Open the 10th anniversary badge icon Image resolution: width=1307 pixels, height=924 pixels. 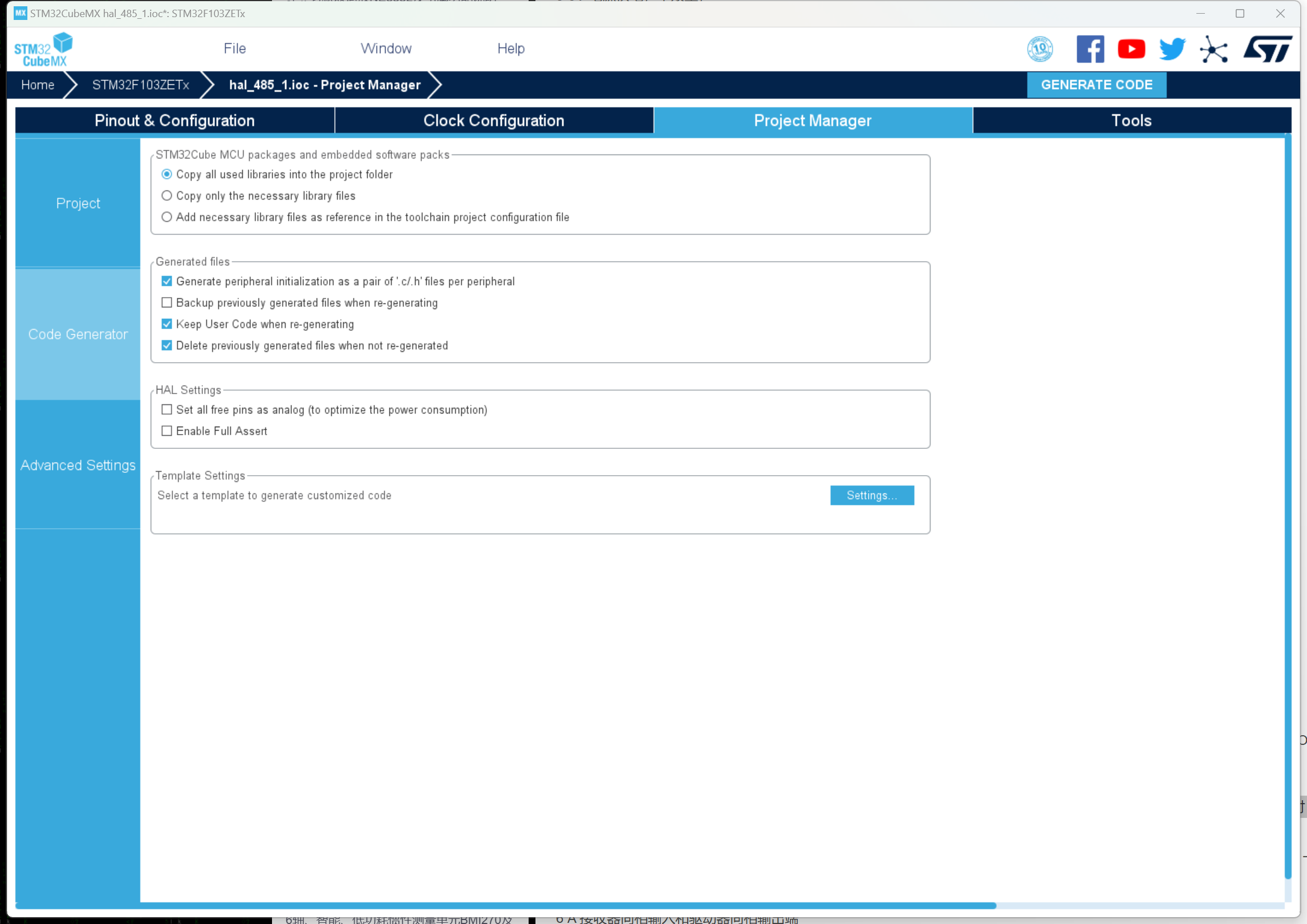click(1040, 49)
